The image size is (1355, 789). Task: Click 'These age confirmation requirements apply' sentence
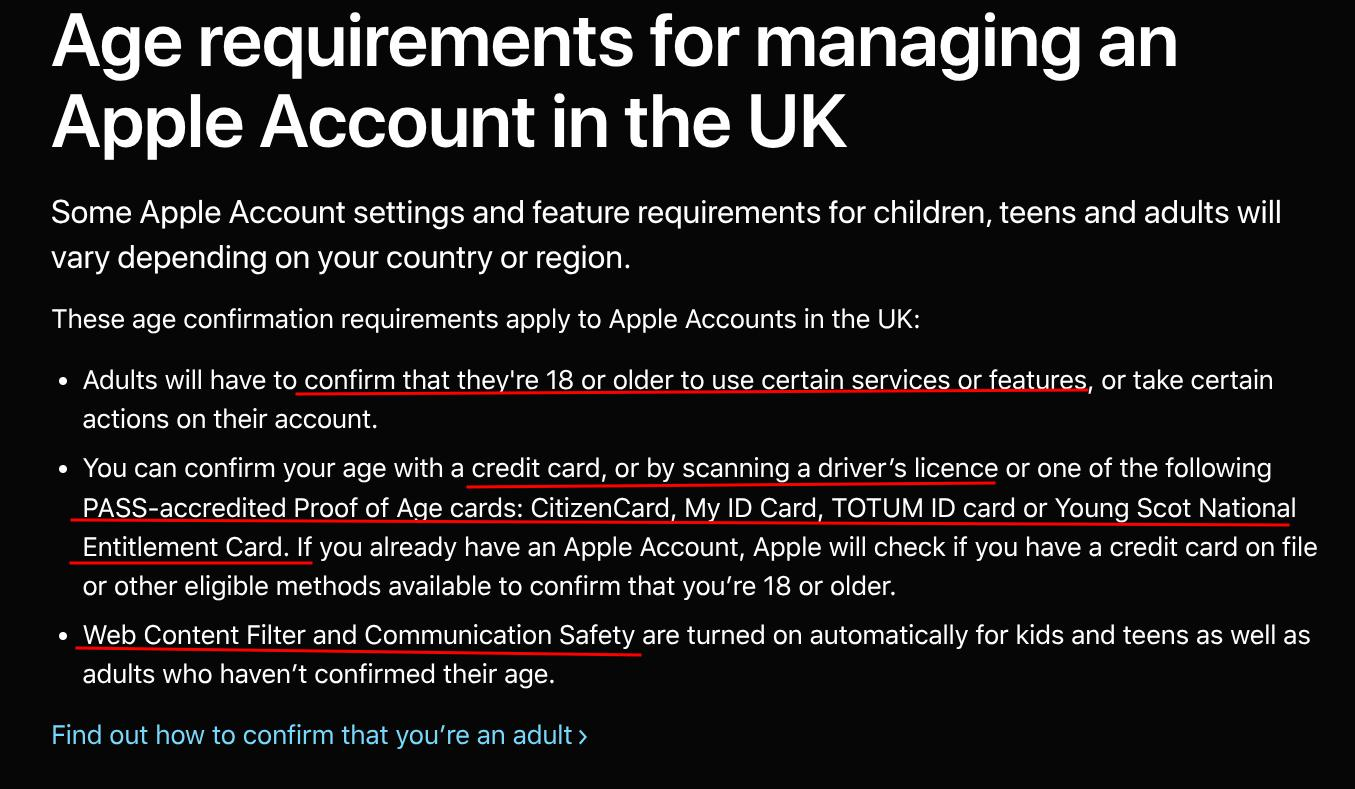(485, 320)
